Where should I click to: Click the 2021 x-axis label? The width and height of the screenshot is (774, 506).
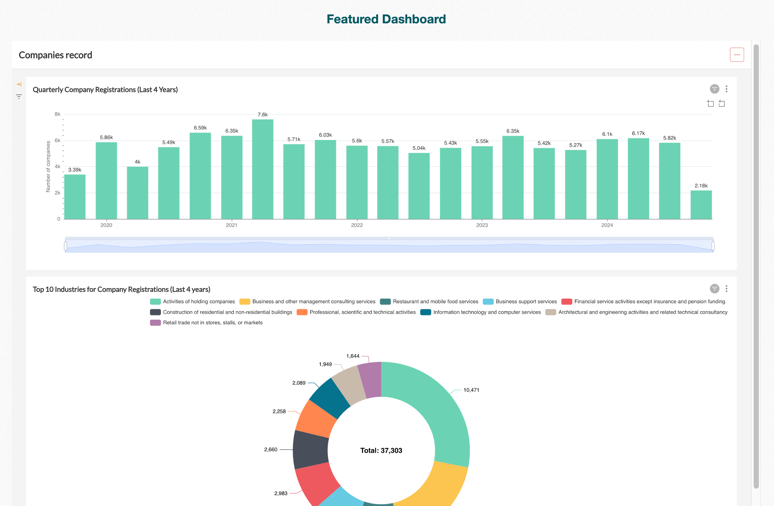[x=232, y=225]
